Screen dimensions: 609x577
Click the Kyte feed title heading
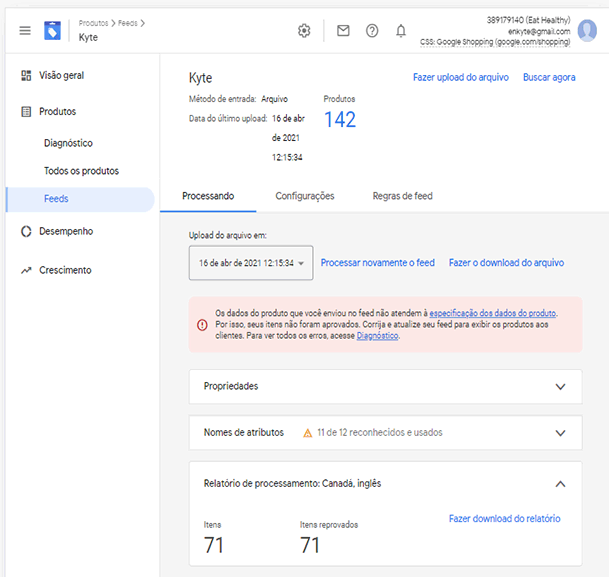click(200, 78)
